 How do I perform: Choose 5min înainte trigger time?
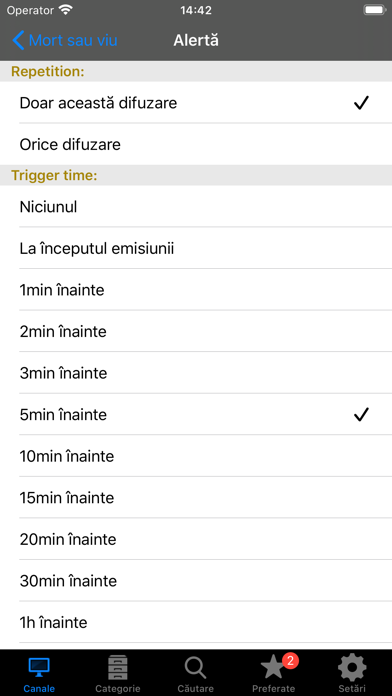(196, 415)
